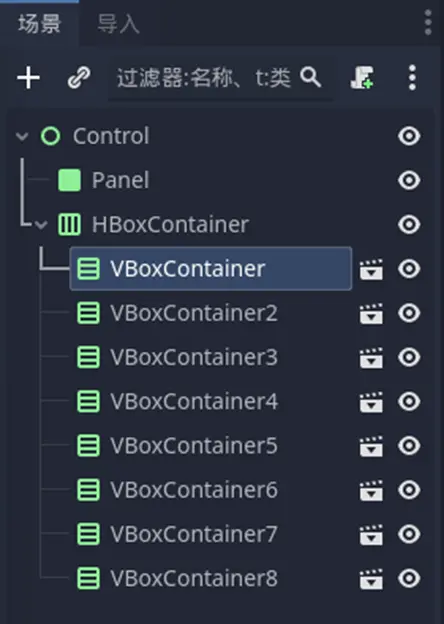Toggle visibility of VBoxContainer5

click(409, 445)
